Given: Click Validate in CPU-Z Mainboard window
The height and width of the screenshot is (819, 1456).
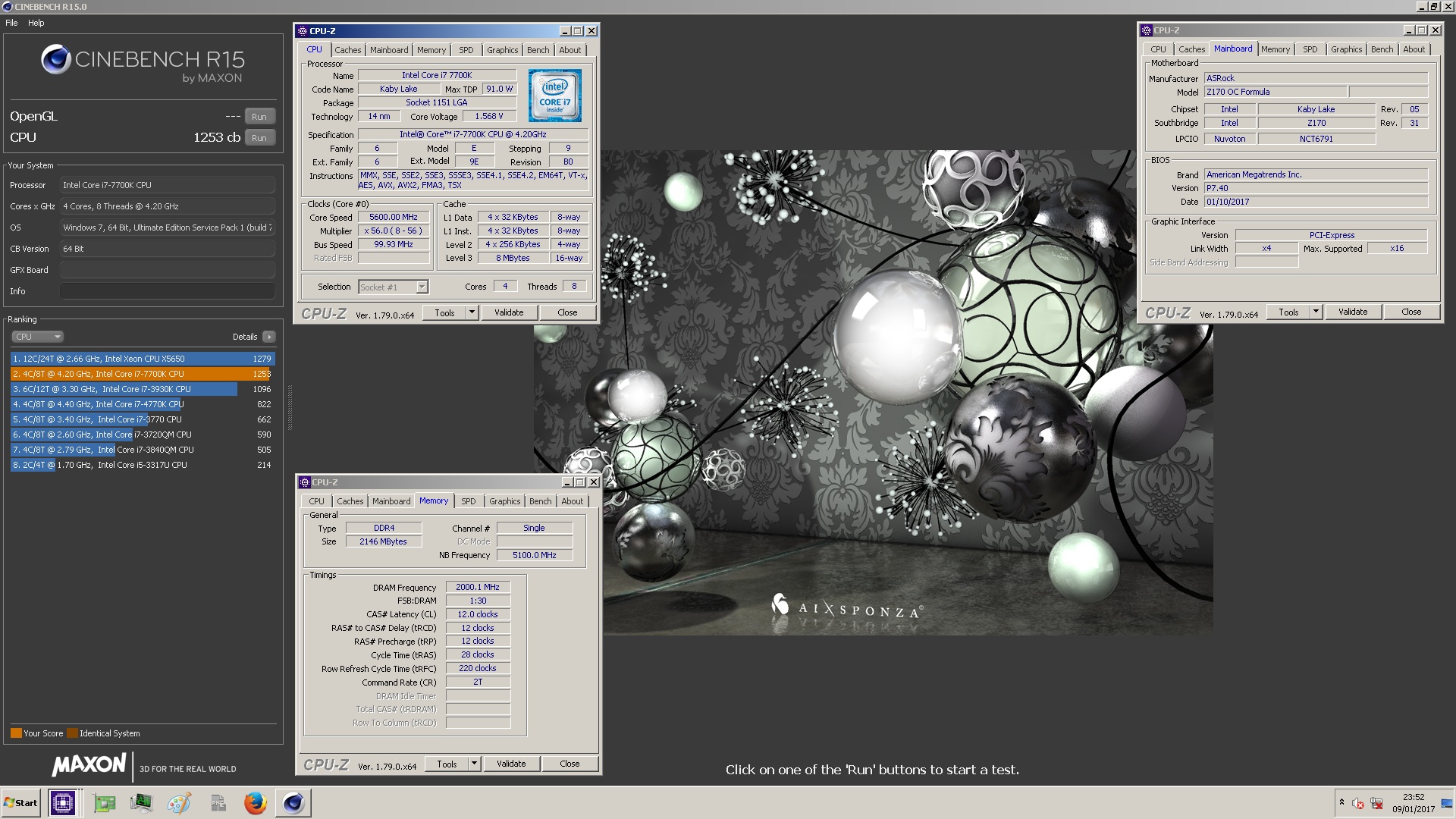Looking at the screenshot, I should pyautogui.click(x=1353, y=312).
